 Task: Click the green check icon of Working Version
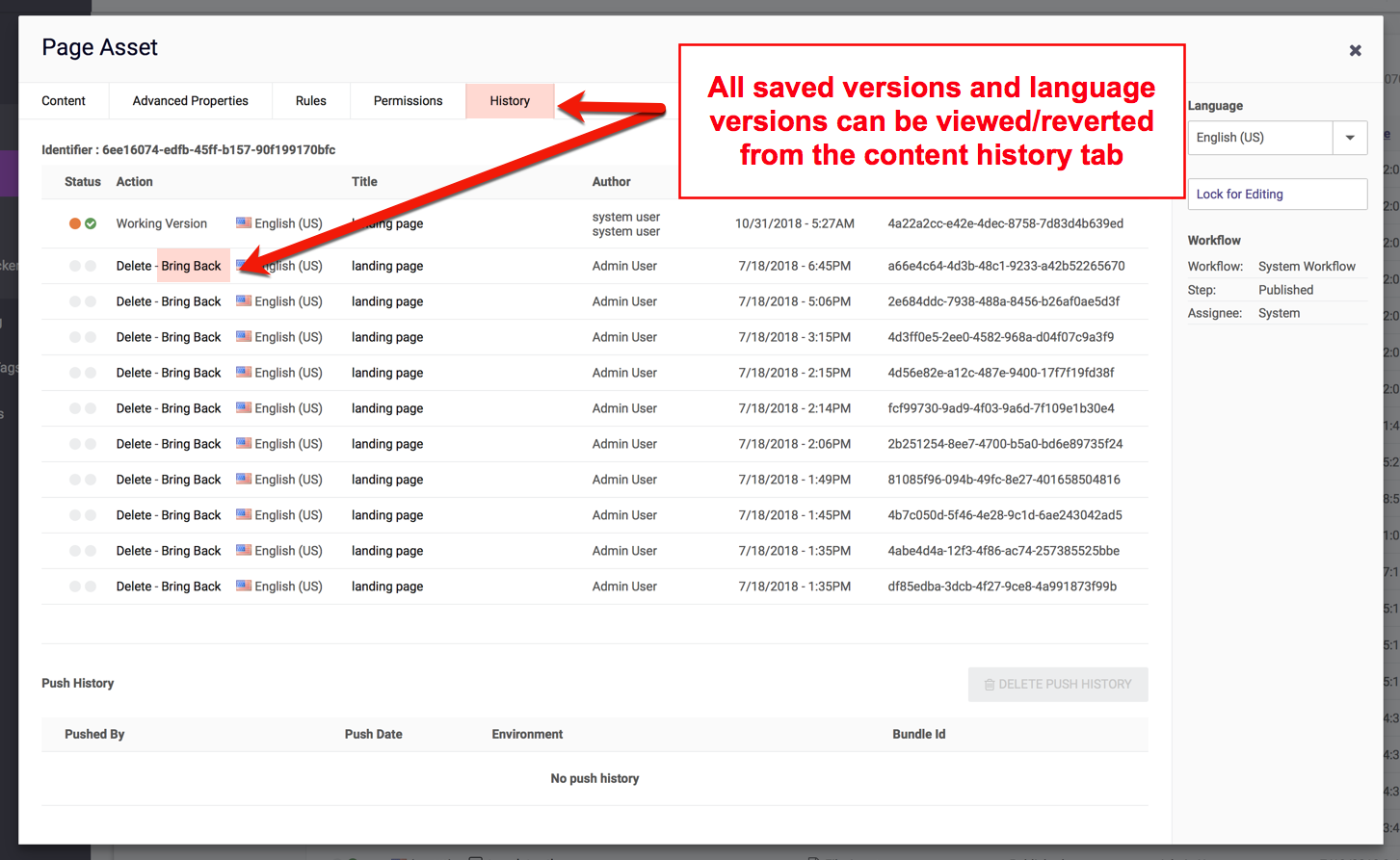(91, 223)
